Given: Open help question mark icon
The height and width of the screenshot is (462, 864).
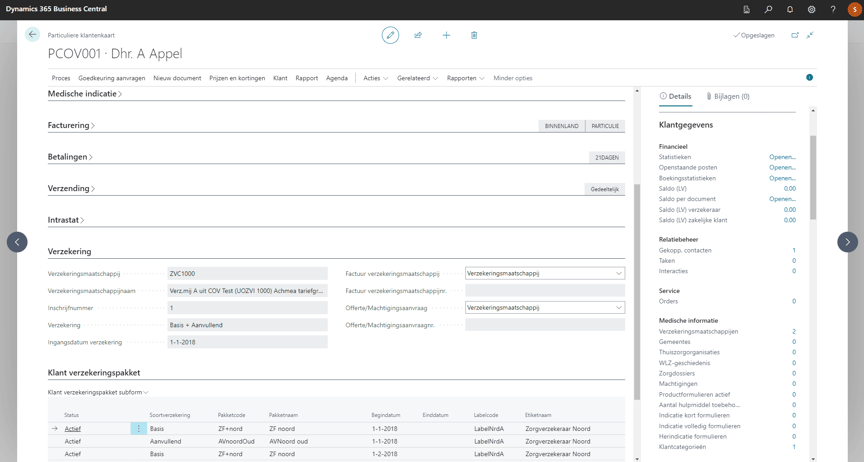Looking at the screenshot, I should (833, 9).
